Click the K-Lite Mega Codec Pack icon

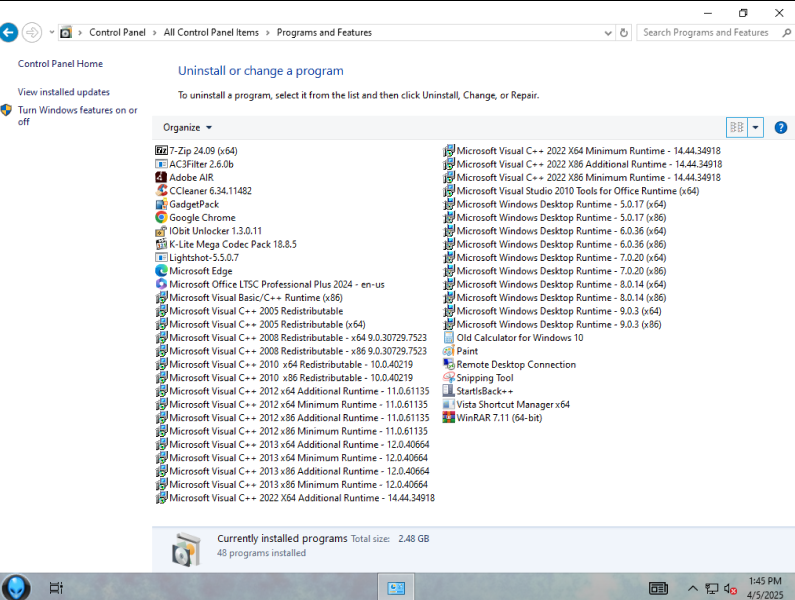pos(161,244)
